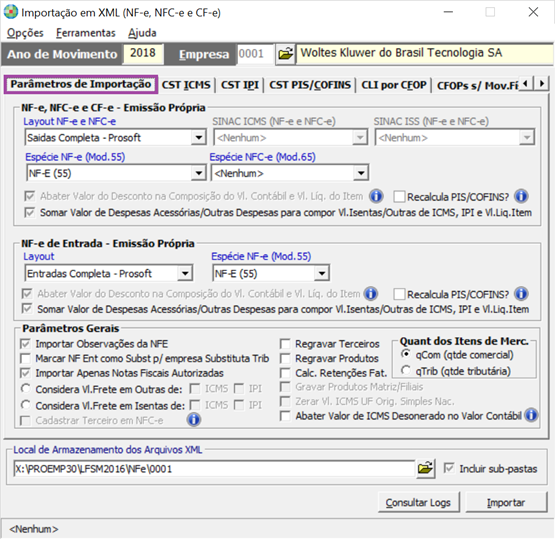Select qTrib (qtde tributária) option
Viewport: 555px width, 539px height.
click(406, 370)
